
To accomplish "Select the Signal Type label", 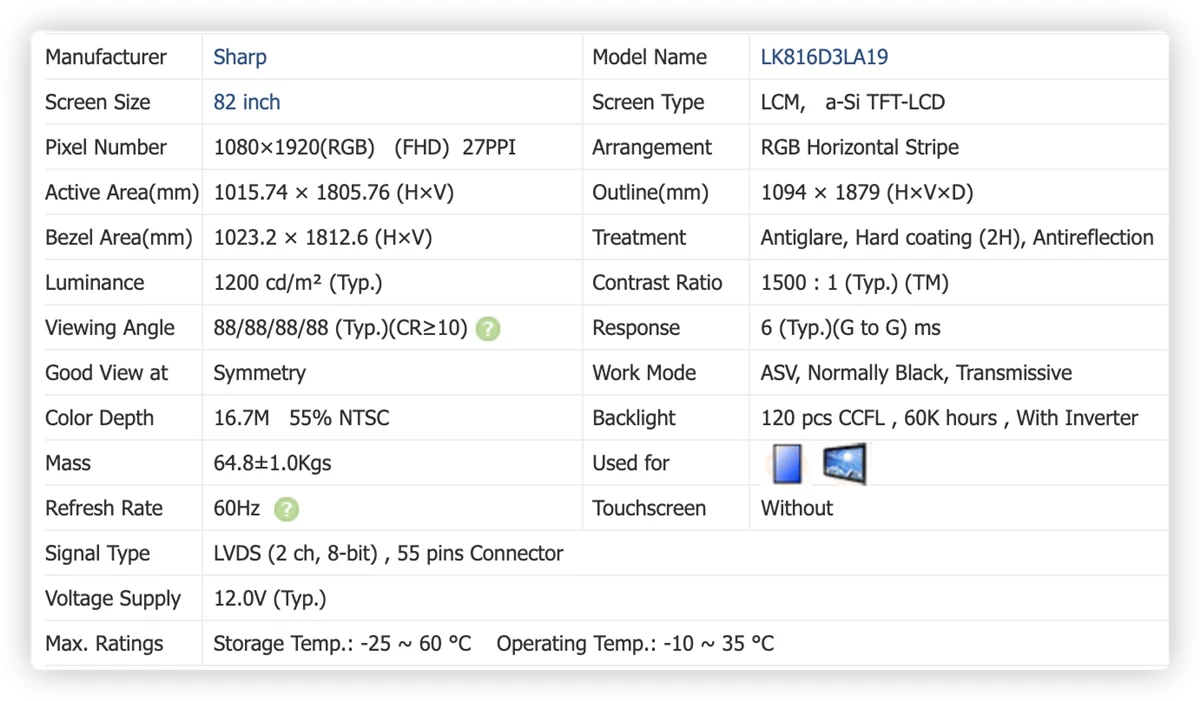I will click(98, 553).
